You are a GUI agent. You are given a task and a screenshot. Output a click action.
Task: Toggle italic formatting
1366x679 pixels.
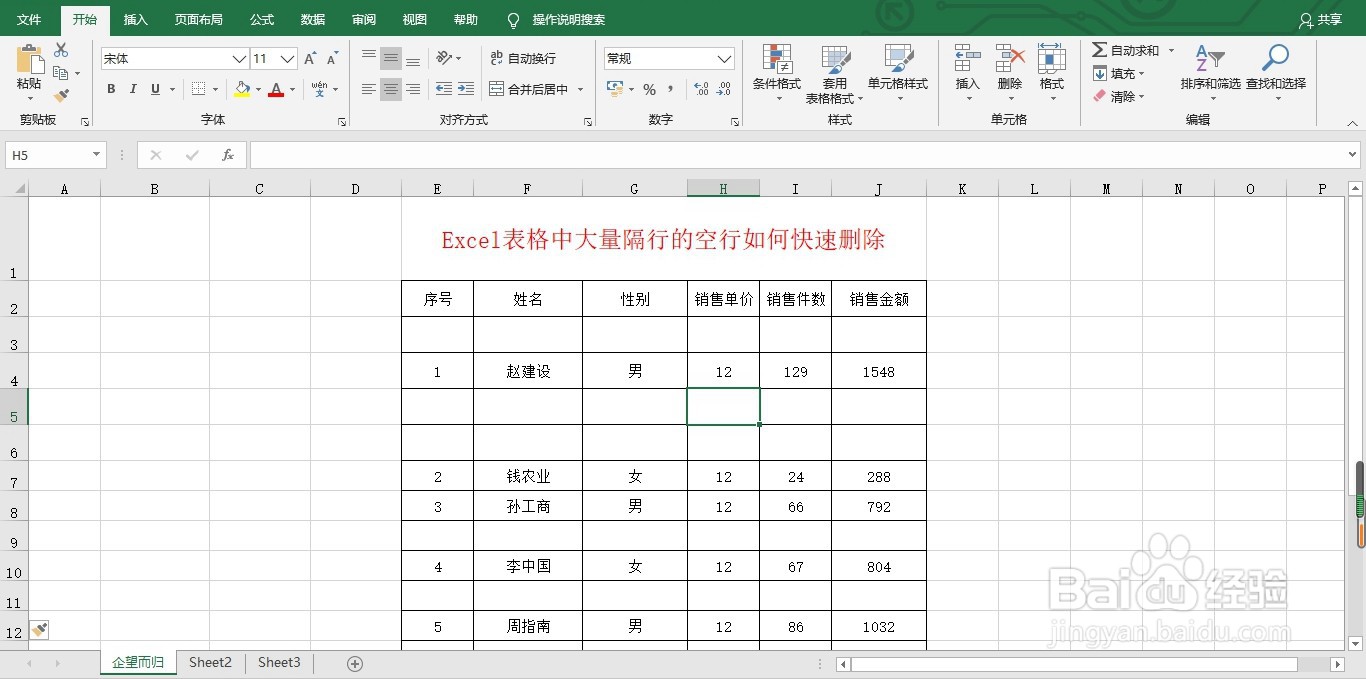pyautogui.click(x=132, y=89)
